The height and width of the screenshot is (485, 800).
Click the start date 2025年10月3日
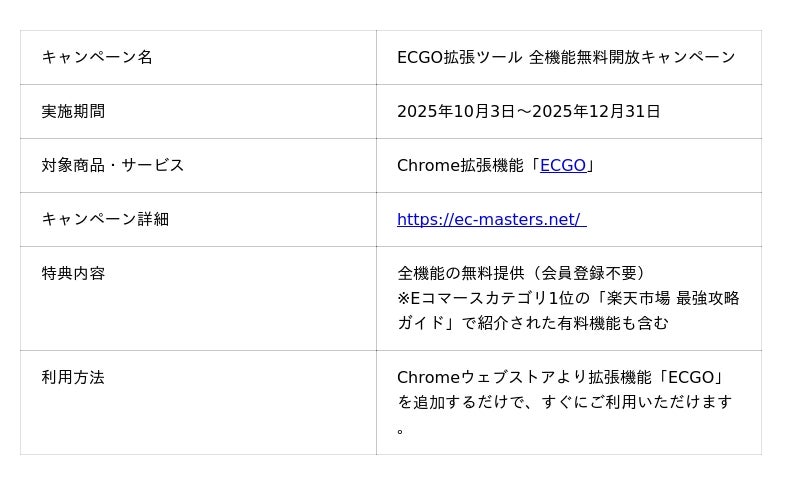[x=456, y=112]
